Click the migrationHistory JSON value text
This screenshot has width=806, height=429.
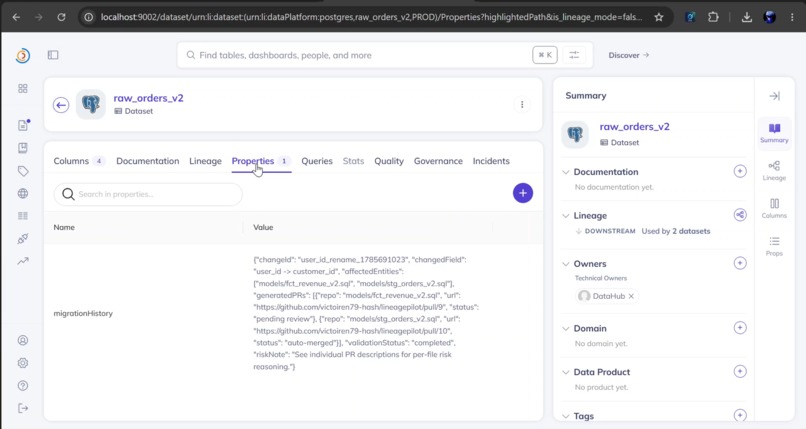point(366,313)
